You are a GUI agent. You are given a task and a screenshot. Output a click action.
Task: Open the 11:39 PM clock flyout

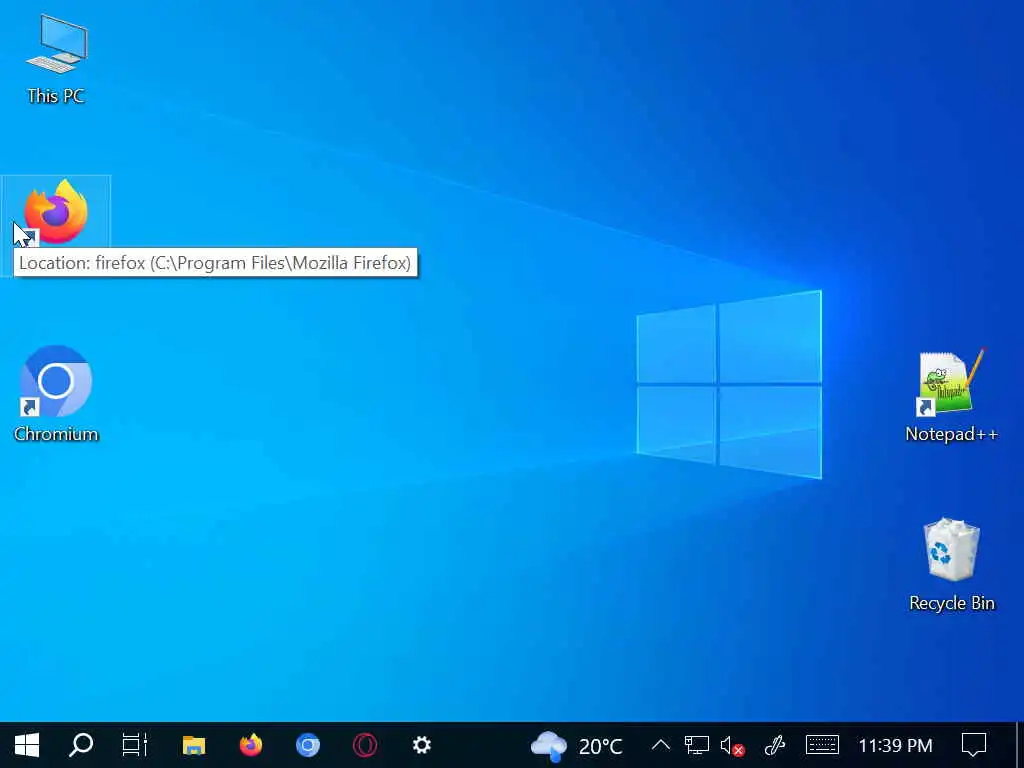(x=895, y=745)
